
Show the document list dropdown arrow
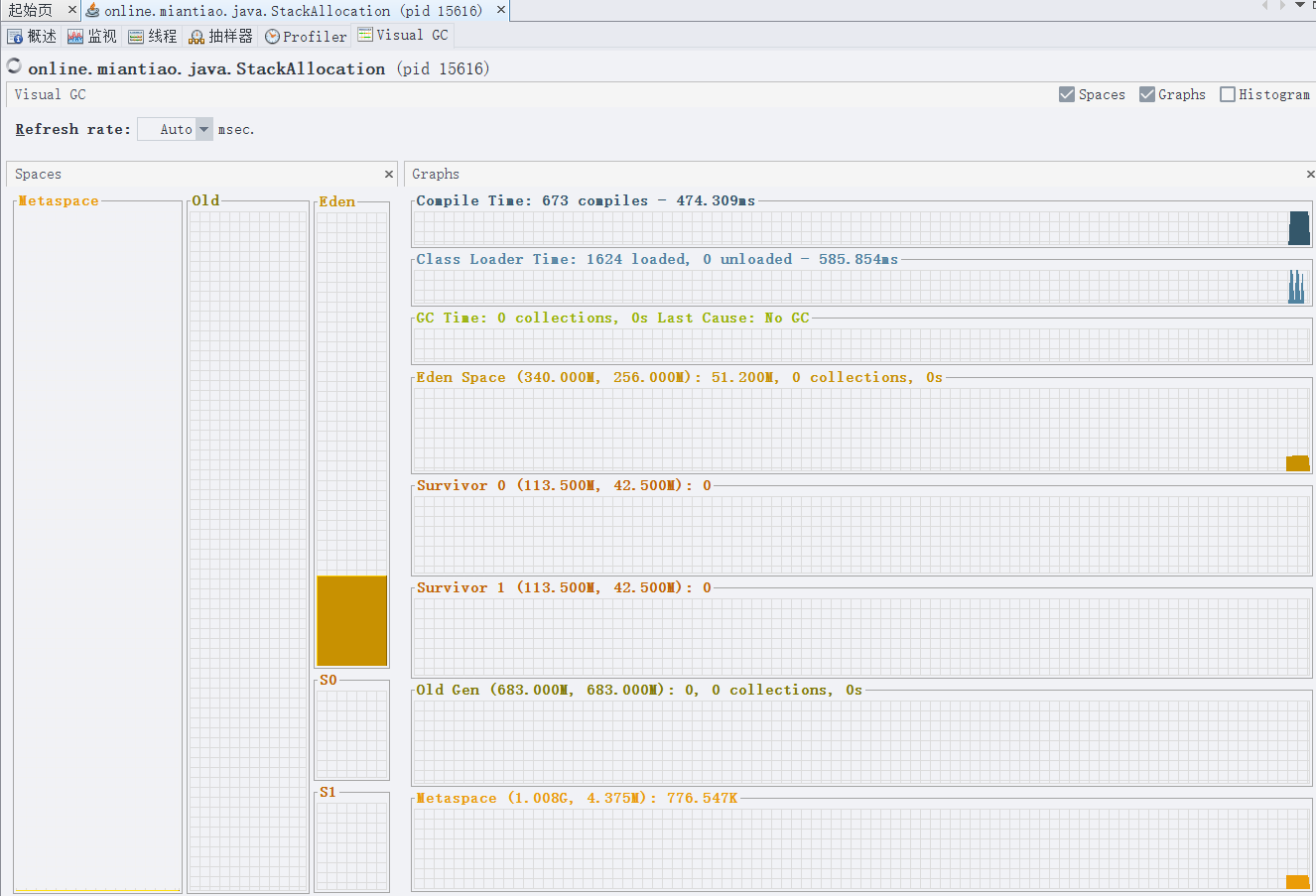point(1300,6)
